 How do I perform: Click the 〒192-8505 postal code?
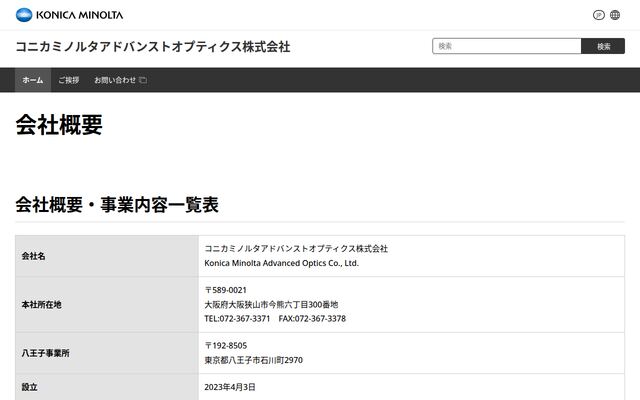point(226,346)
